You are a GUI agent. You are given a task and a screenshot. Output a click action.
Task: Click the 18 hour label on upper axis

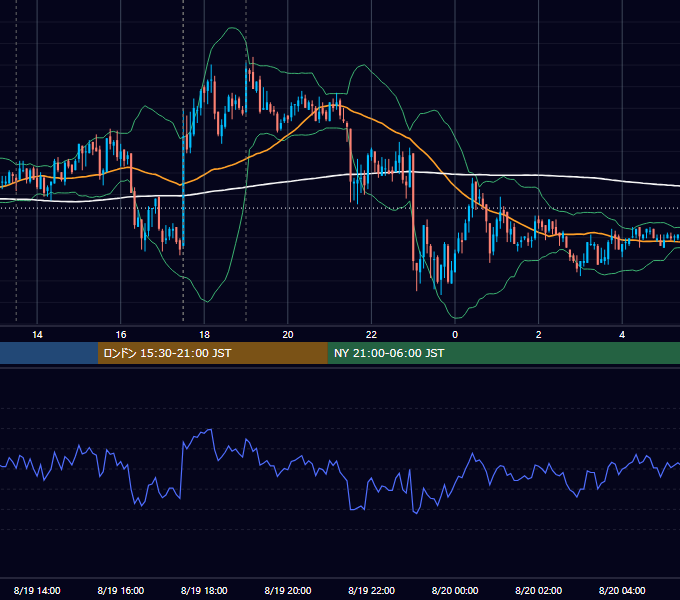pyautogui.click(x=204, y=335)
